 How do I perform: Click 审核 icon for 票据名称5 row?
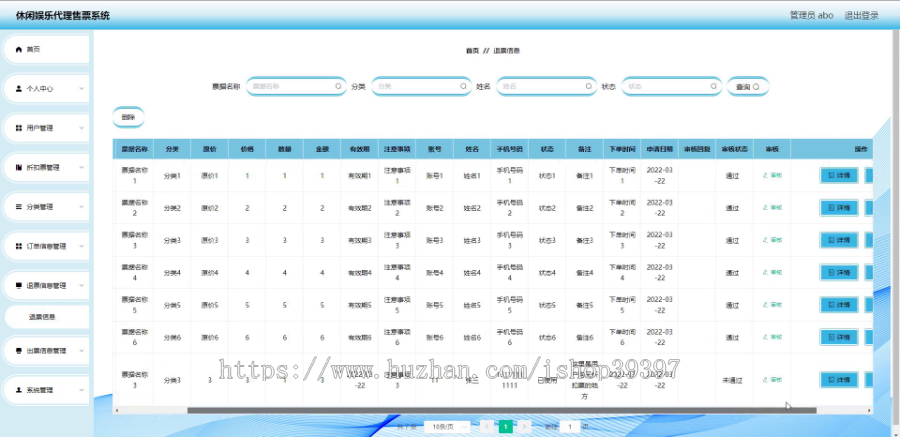[x=765, y=305]
